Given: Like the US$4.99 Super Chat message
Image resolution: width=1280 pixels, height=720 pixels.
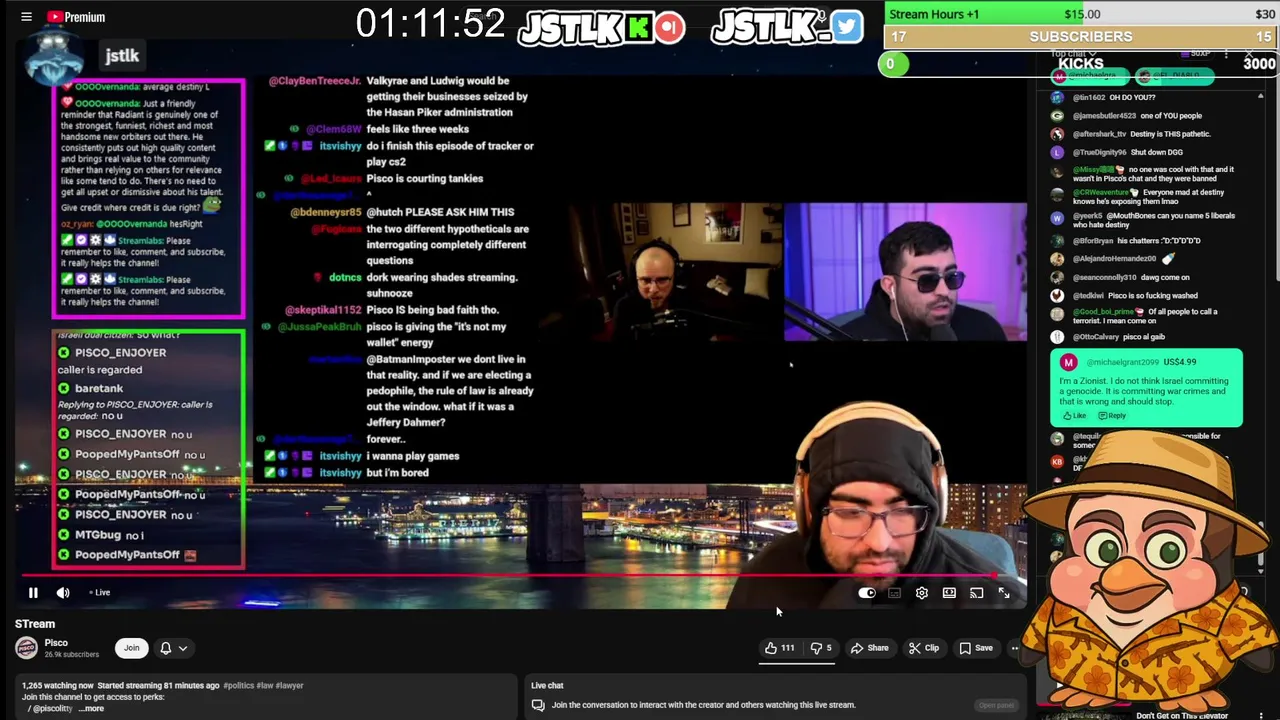Looking at the screenshot, I should point(1074,415).
